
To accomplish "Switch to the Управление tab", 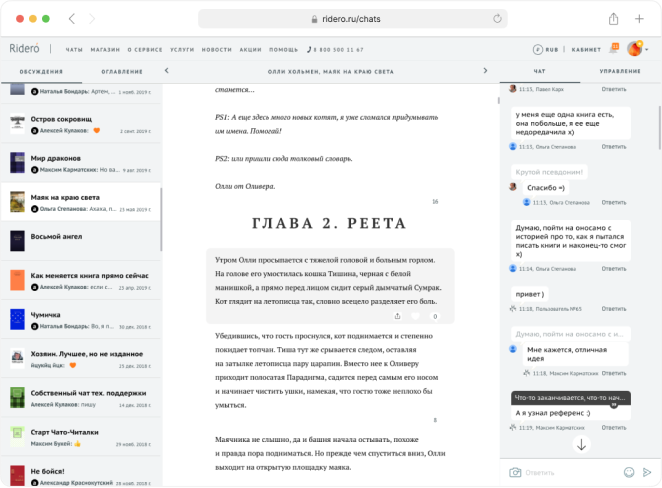I will (x=620, y=72).
